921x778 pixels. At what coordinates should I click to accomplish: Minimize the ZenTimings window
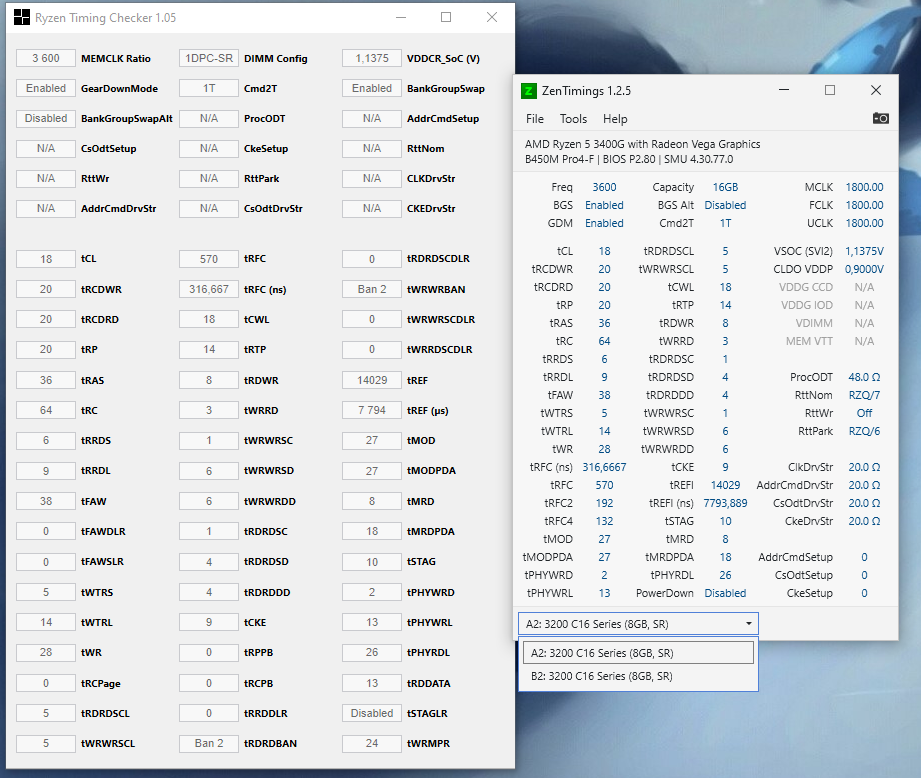point(784,90)
